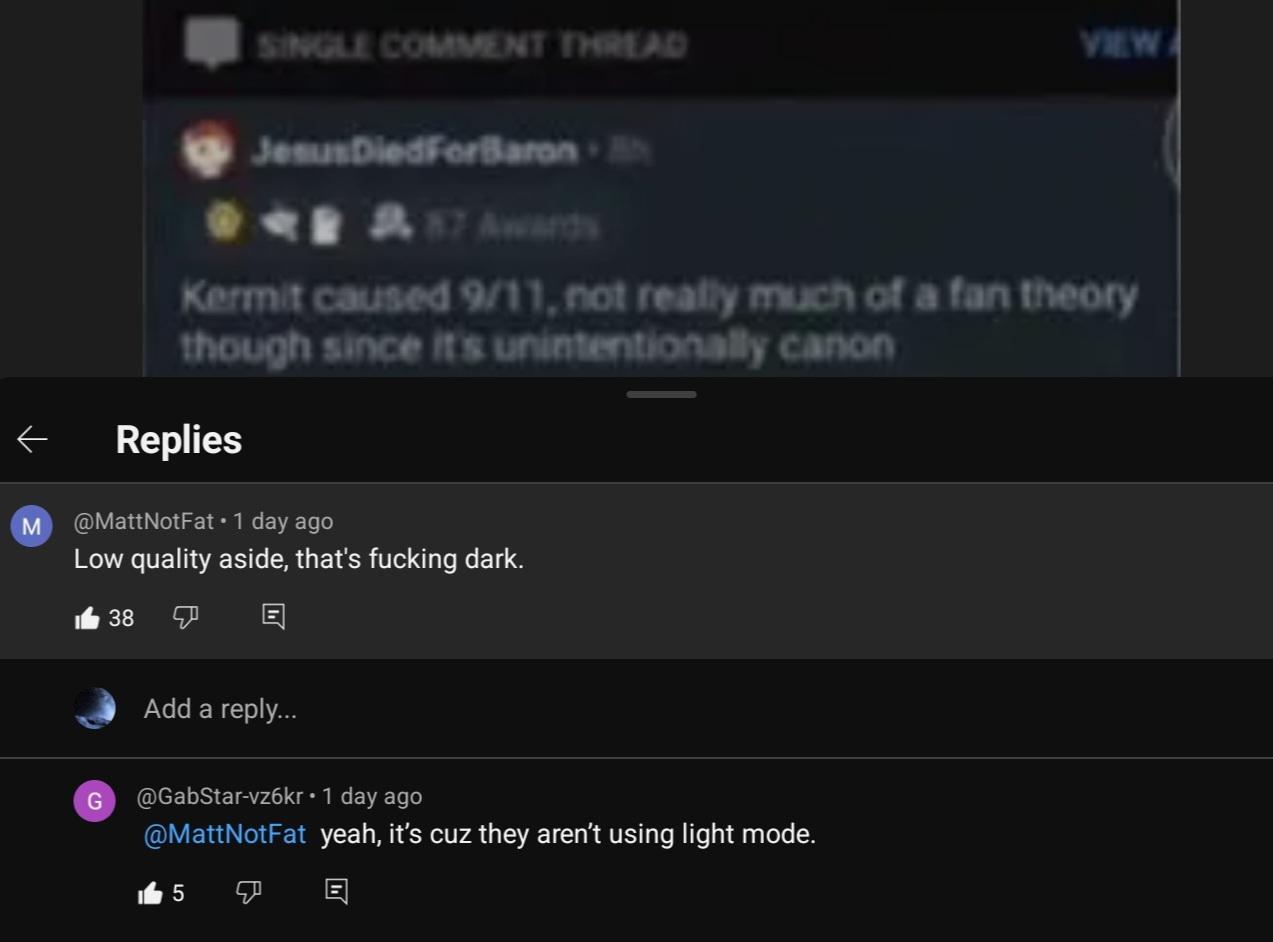
Task: Tap the video above the replies panel
Action: [x=660, y=190]
